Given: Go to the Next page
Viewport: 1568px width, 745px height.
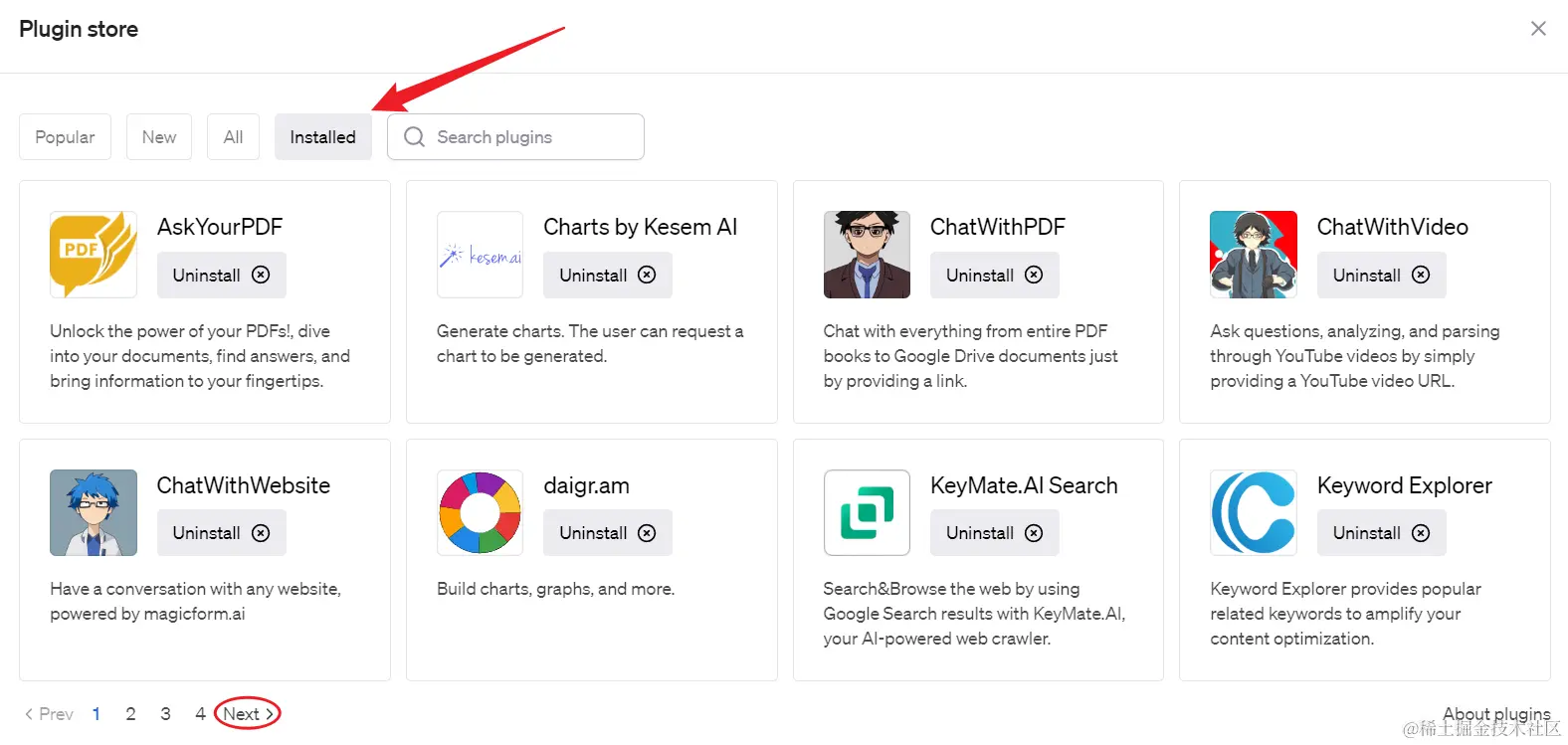Looking at the screenshot, I should [x=248, y=713].
